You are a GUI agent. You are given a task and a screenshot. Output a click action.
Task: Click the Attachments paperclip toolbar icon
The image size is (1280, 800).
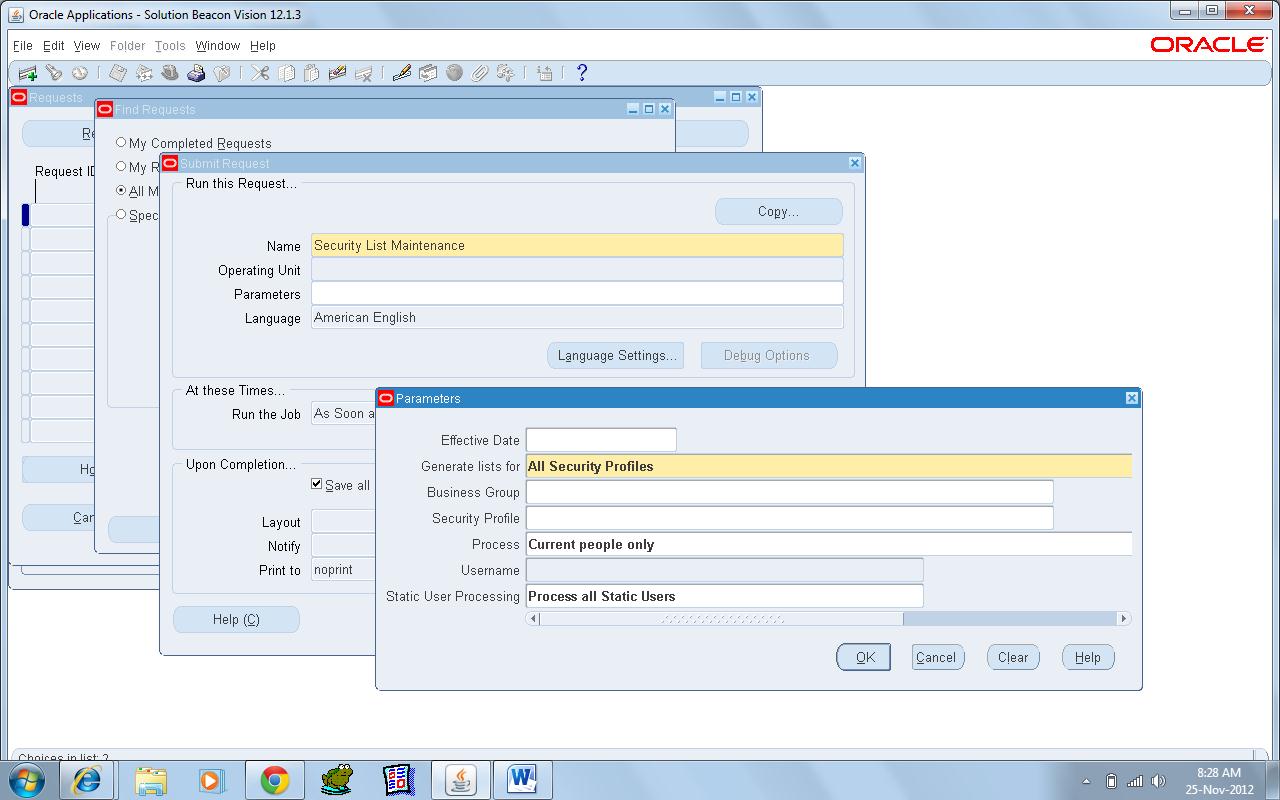coord(480,73)
